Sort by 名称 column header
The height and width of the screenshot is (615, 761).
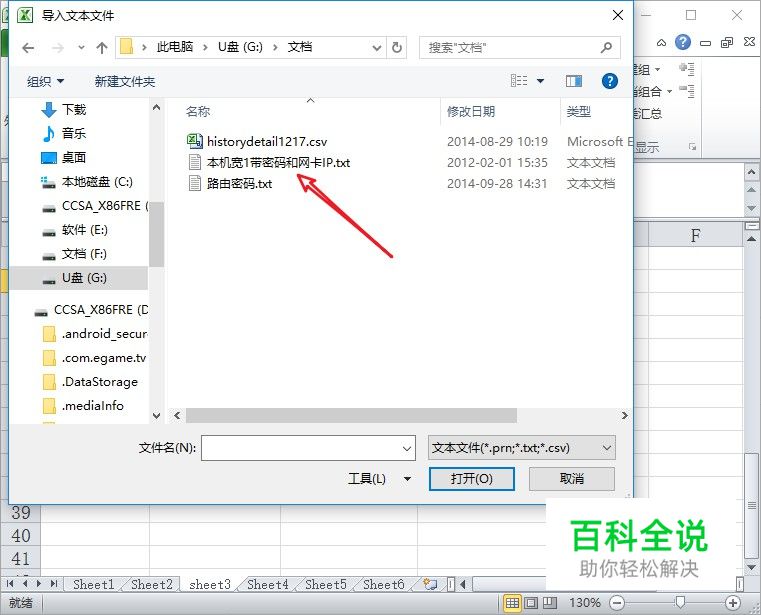[x=198, y=112]
